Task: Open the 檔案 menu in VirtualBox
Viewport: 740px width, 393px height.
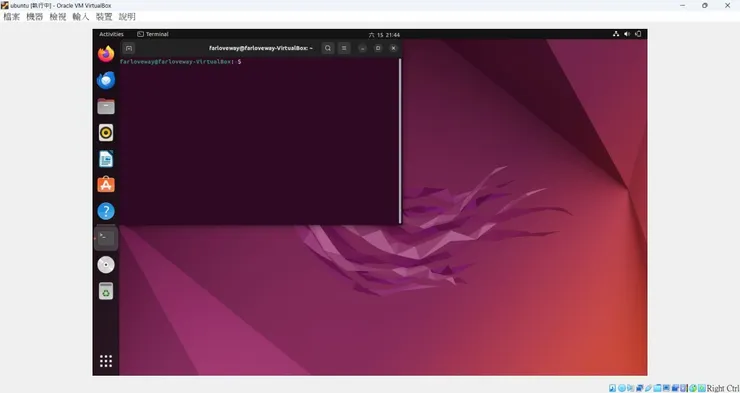Action: pyautogui.click(x=12, y=17)
